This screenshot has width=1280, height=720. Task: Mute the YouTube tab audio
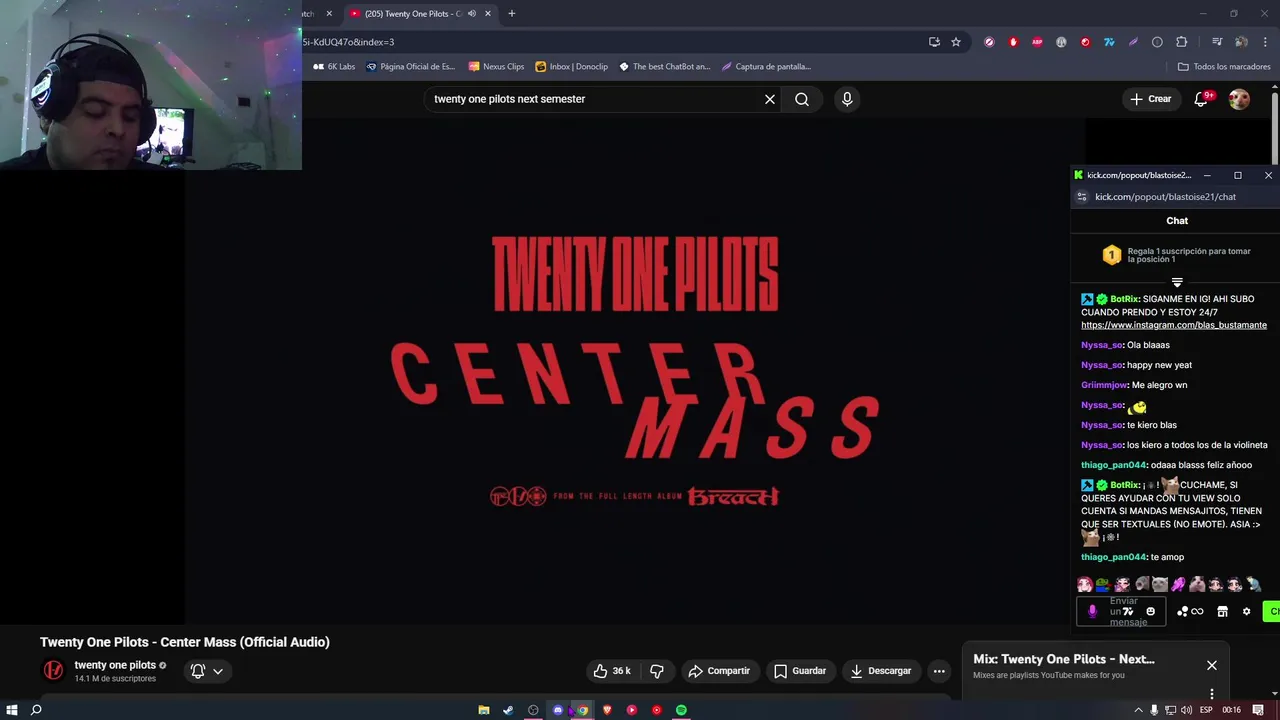pos(472,13)
